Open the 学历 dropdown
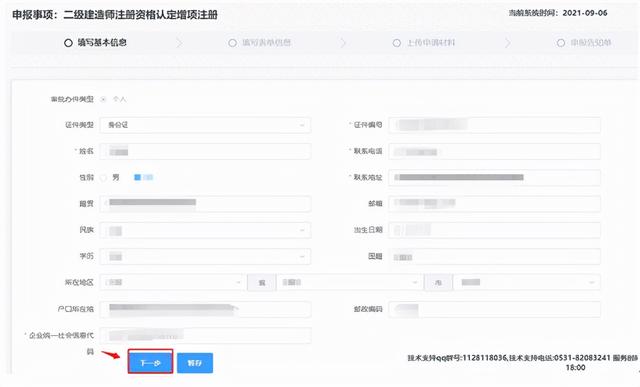Screen dimensions: 640x387 (205, 256)
